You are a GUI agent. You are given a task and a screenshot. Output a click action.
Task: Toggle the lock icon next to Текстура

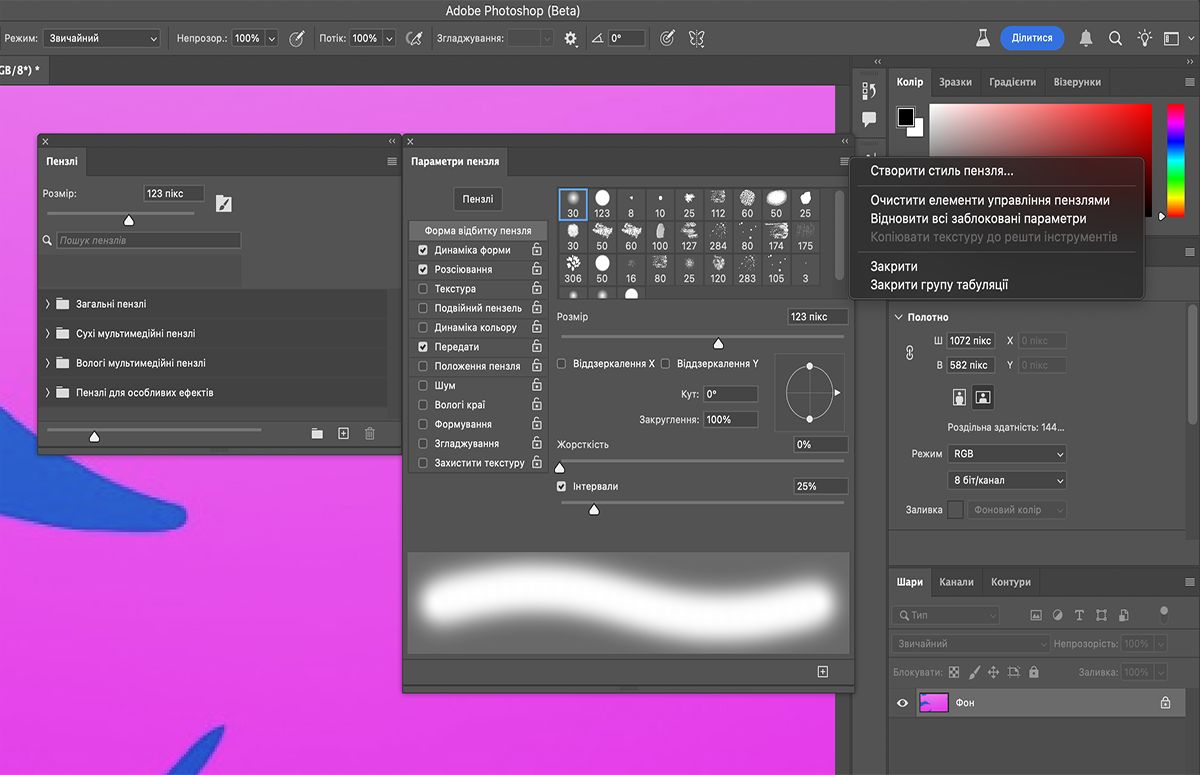pyautogui.click(x=537, y=289)
